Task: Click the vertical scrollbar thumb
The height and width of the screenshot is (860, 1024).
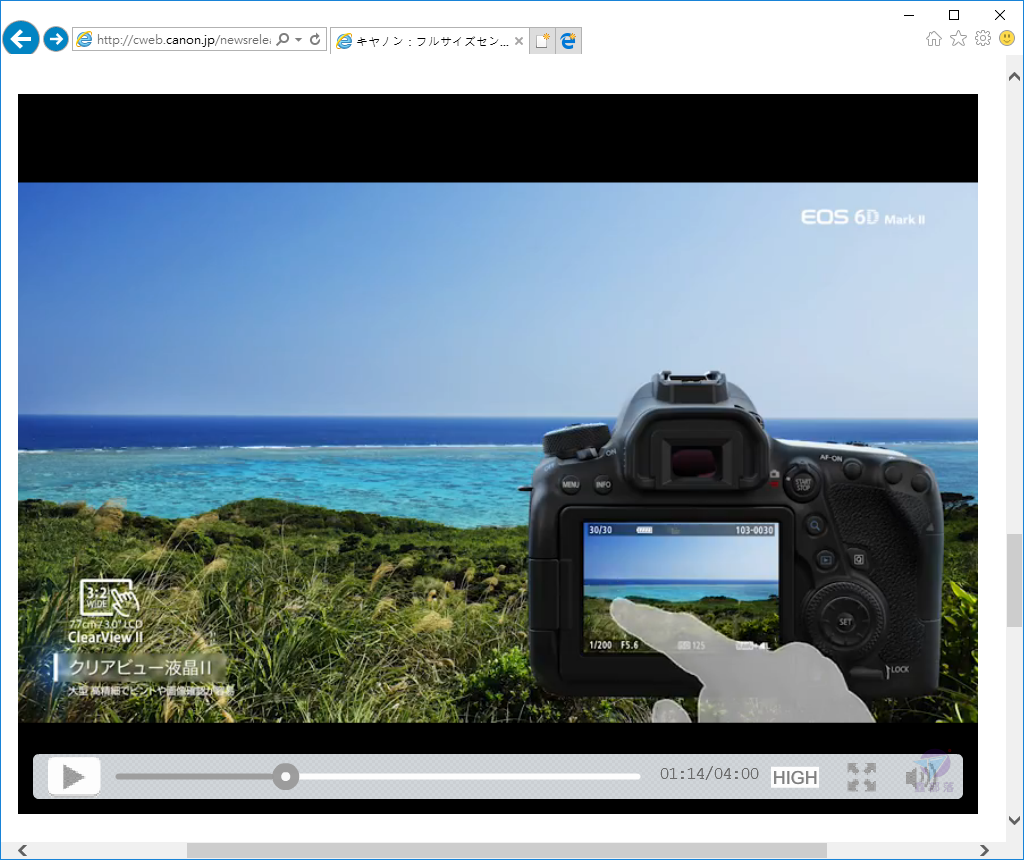Action: coord(1014,581)
